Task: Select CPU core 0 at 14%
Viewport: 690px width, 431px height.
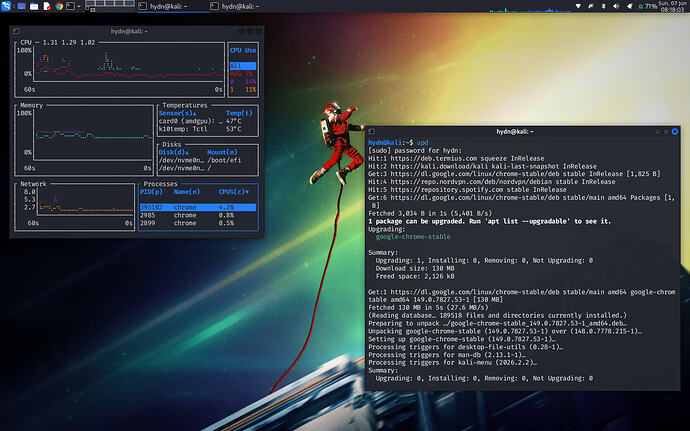Action: [242, 81]
